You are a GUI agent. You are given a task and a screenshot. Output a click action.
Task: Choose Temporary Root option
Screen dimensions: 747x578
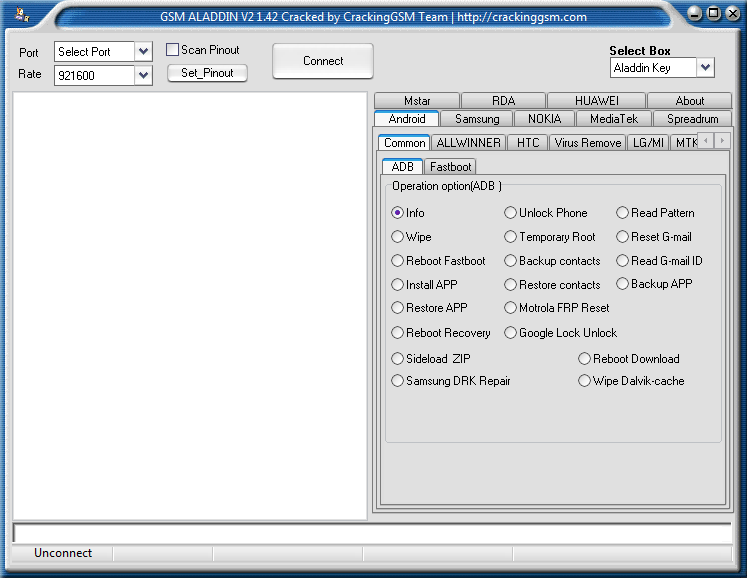tap(550, 236)
